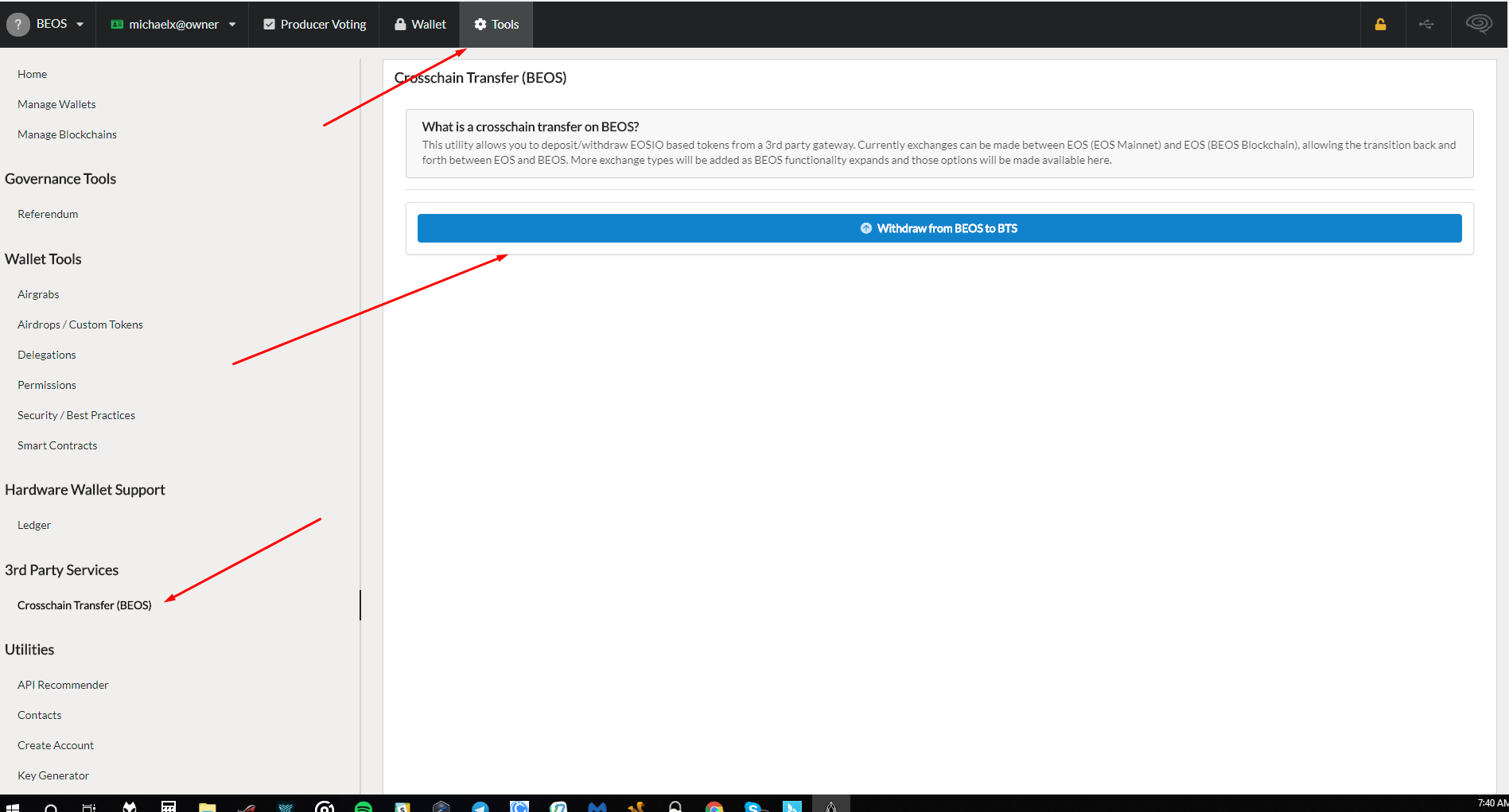The height and width of the screenshot is (812, 1509).
Task: Open Airgrabs under Wallet Tools
Action: pos(38,294)
